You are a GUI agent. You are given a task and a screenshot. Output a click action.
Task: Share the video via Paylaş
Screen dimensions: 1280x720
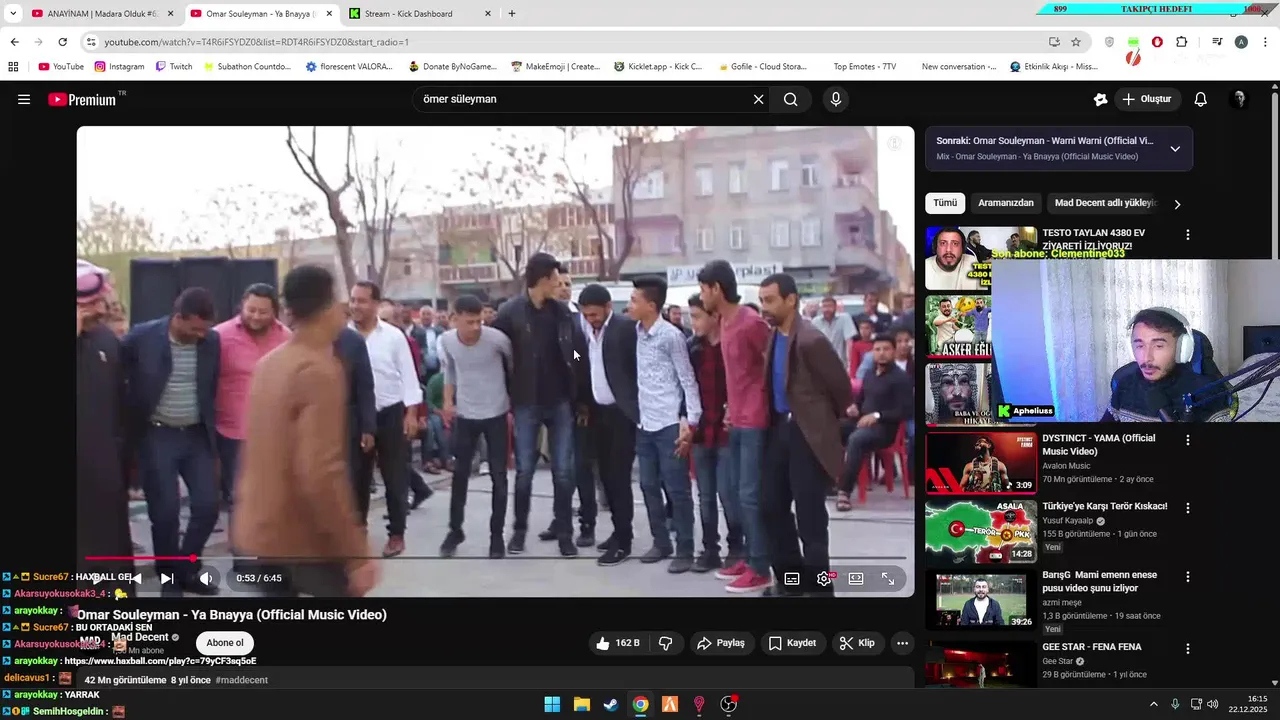point(721,643)
